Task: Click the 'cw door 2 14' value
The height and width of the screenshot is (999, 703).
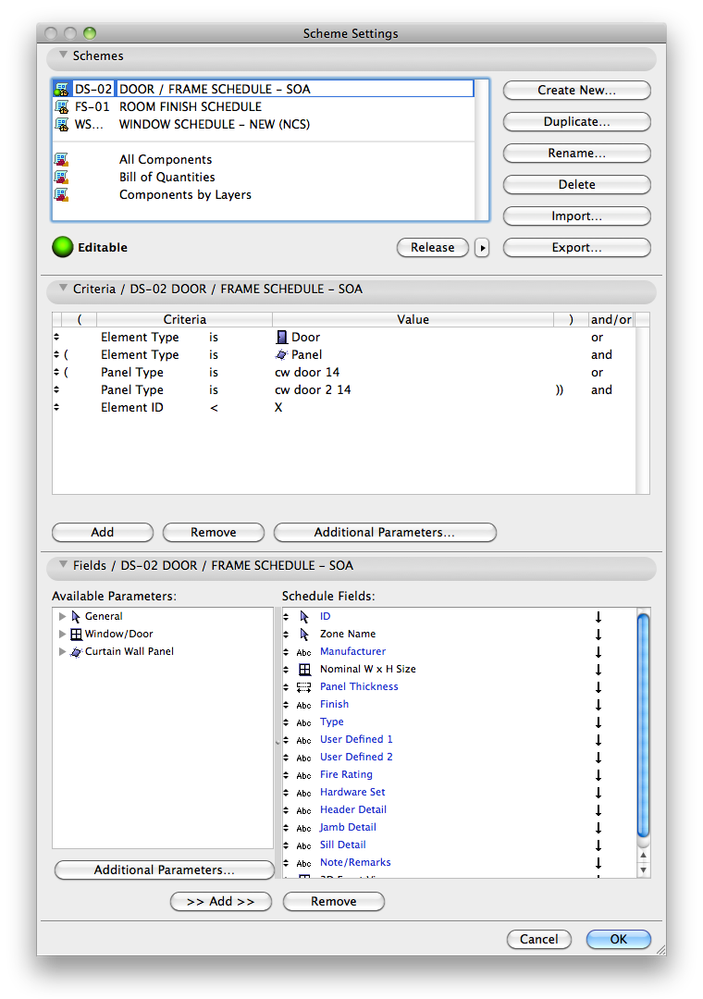Action: 313,390
